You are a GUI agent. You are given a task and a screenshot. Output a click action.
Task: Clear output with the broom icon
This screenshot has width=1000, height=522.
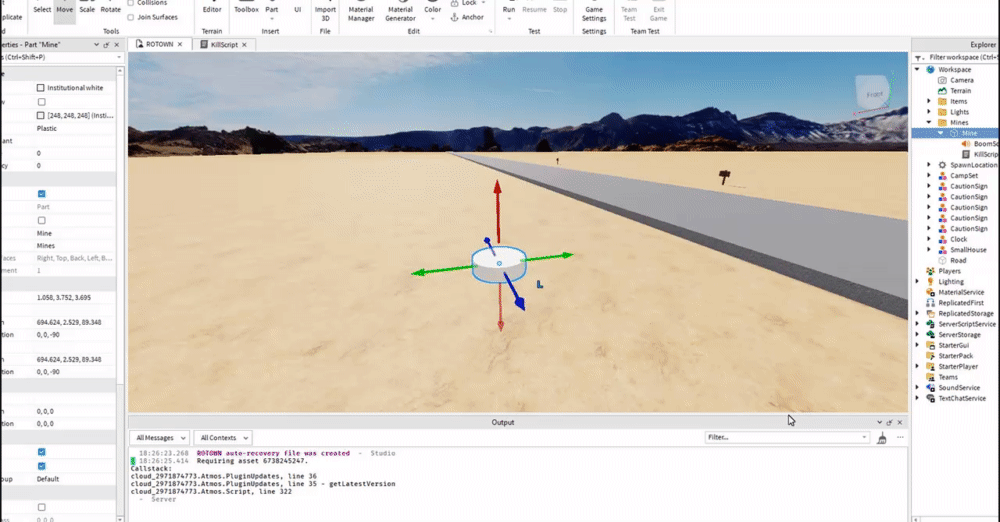coord(882,438)
